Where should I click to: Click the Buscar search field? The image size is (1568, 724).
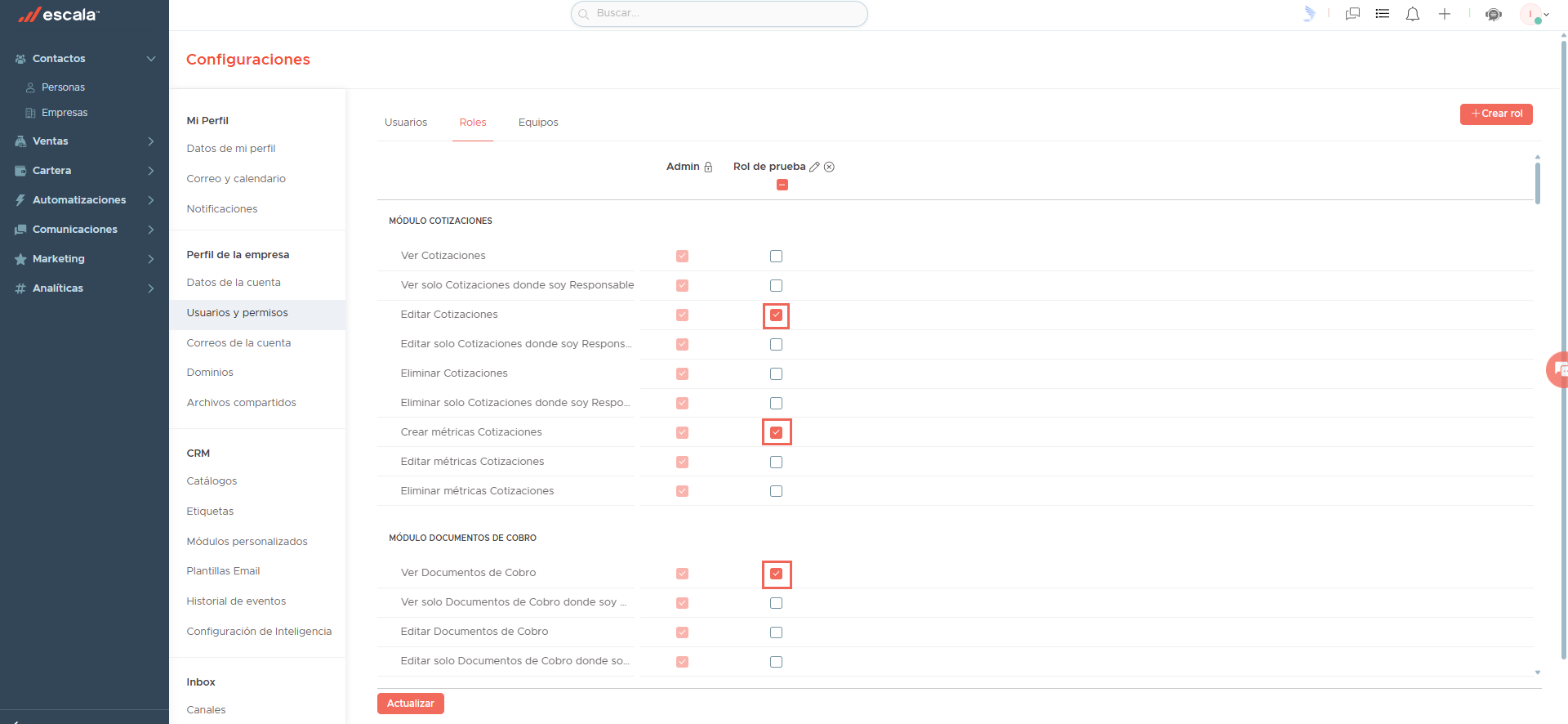[x=719, y=14]
